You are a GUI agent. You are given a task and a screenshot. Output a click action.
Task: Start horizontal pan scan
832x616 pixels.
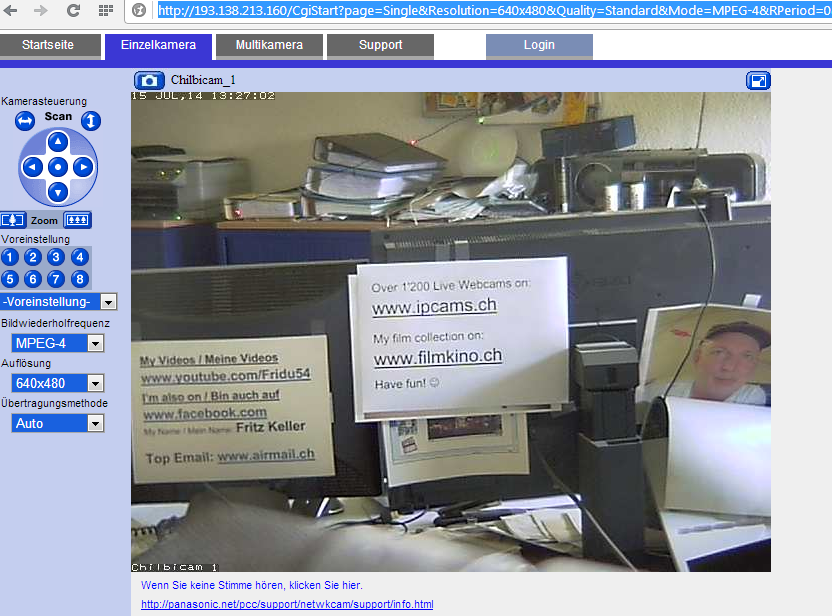[x=25, y=120]
